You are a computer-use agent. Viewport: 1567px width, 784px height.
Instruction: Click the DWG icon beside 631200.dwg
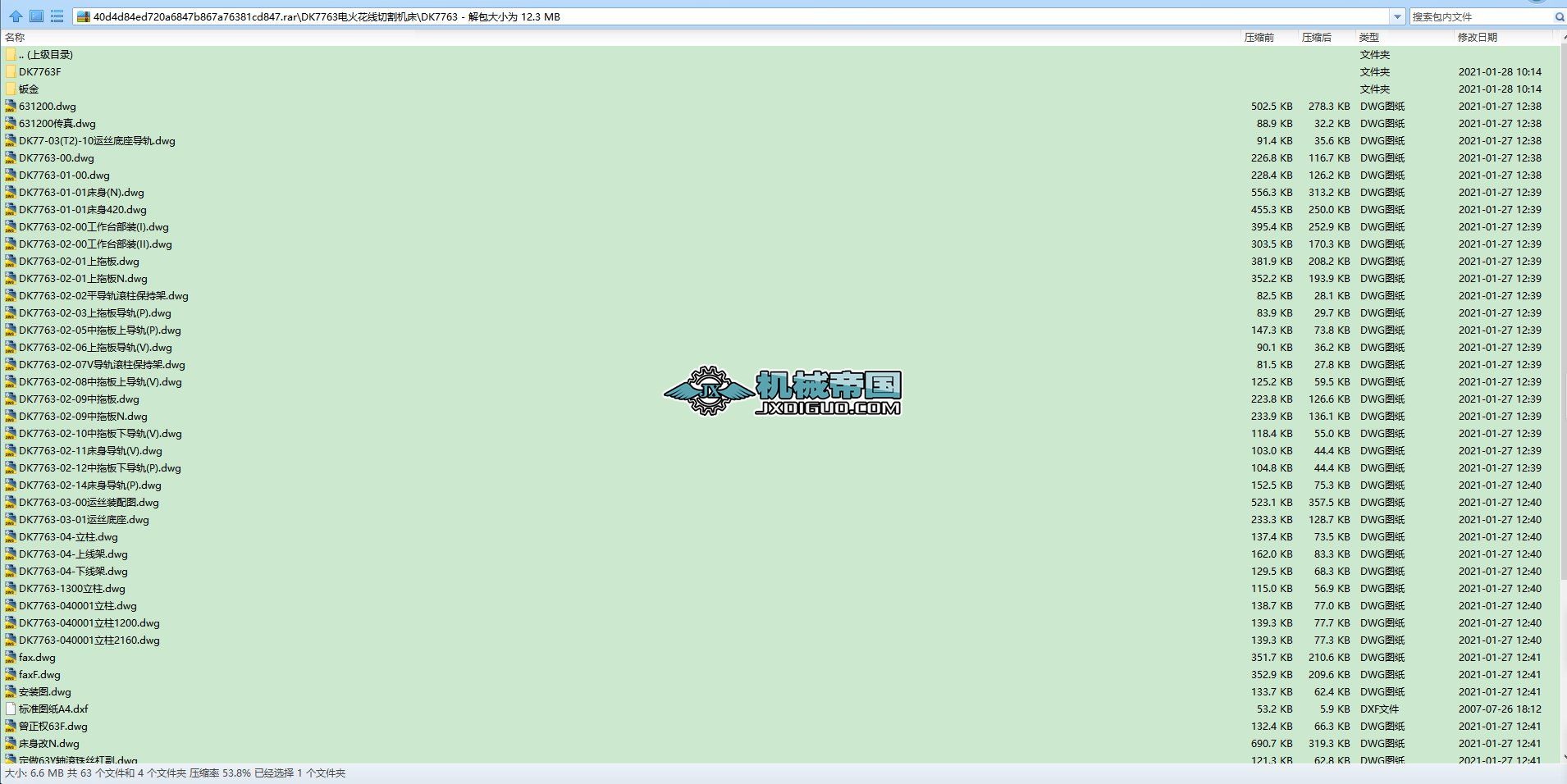[10, 106]
